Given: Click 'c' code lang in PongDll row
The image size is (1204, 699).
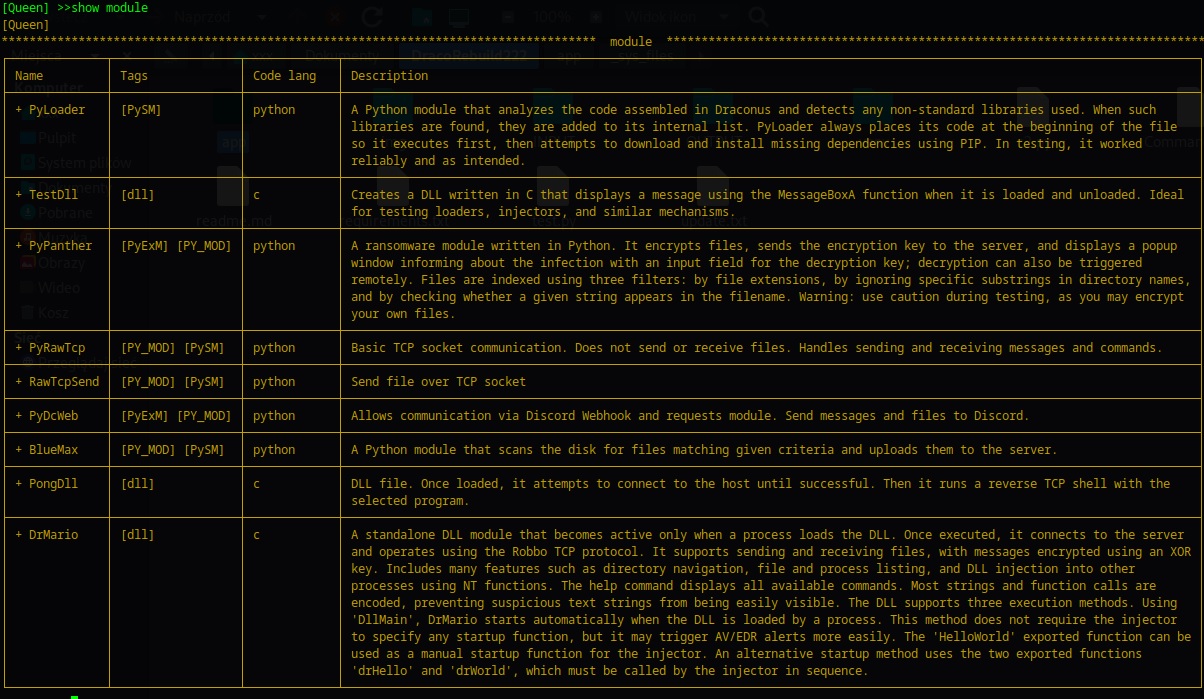Looking at the screenshot, I should [x=256, y=484].
